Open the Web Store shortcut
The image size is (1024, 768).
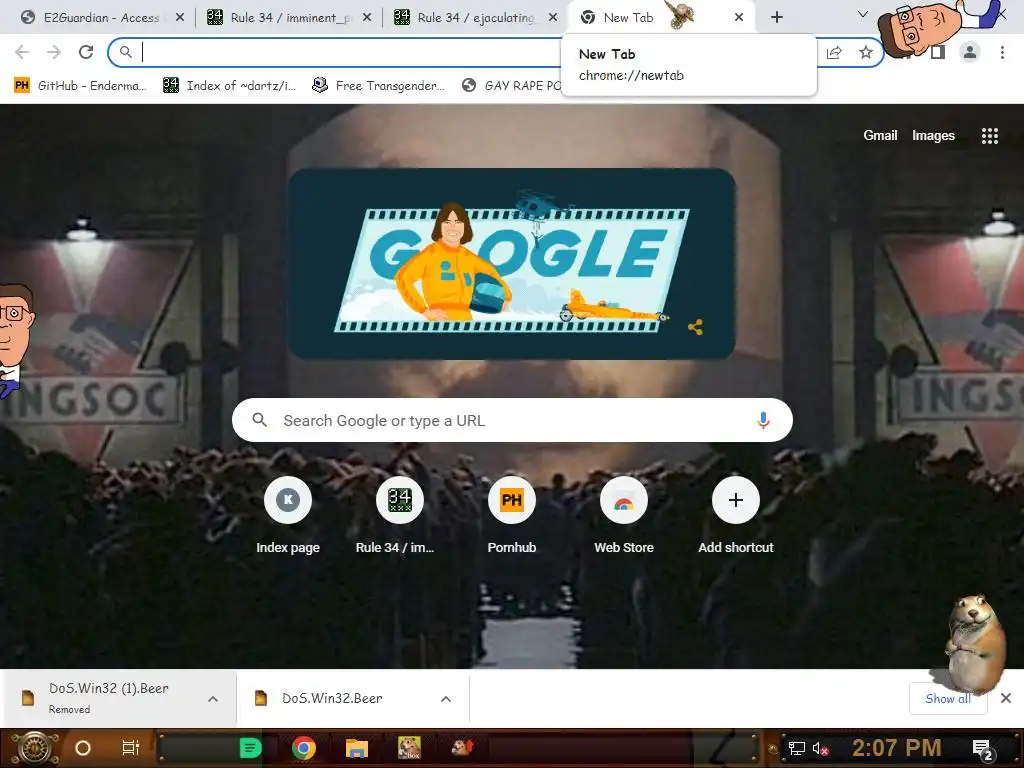(x=624, y=516)
